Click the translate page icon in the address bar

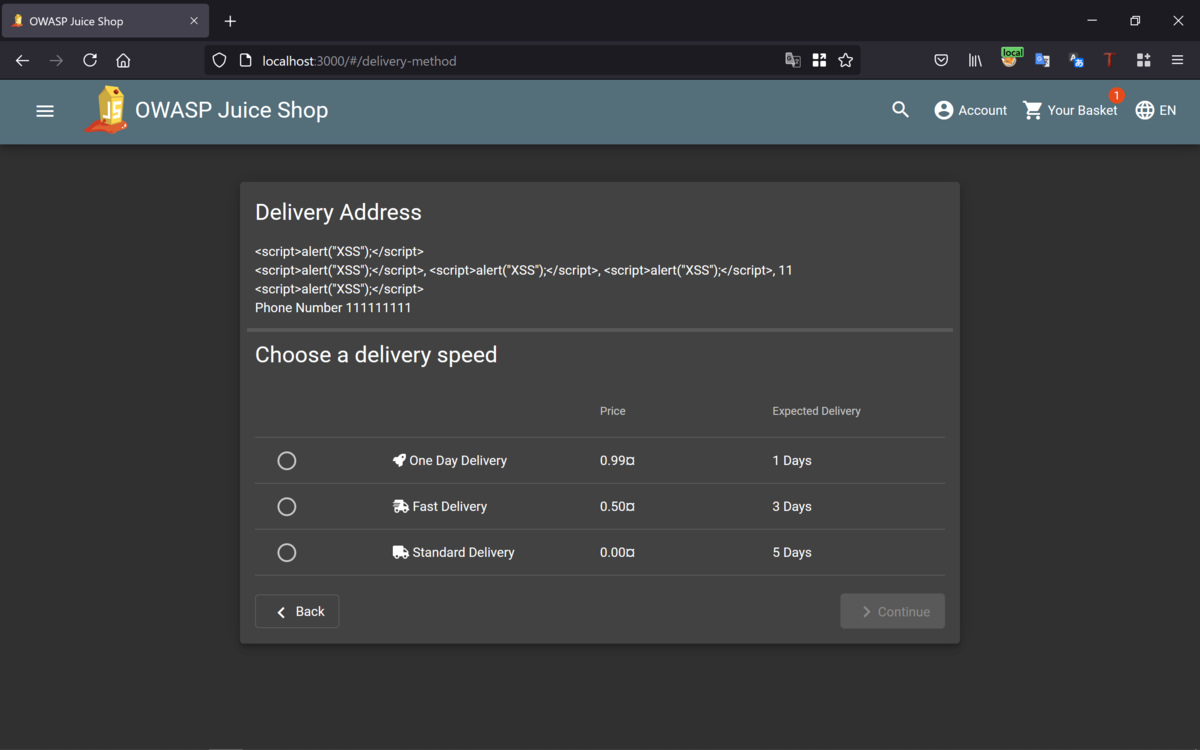pos(793,61)
